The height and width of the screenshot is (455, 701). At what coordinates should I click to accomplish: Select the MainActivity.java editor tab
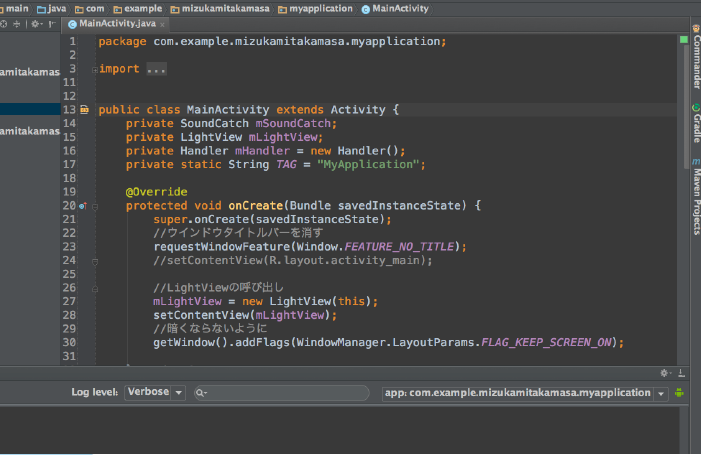coord(117,24)
